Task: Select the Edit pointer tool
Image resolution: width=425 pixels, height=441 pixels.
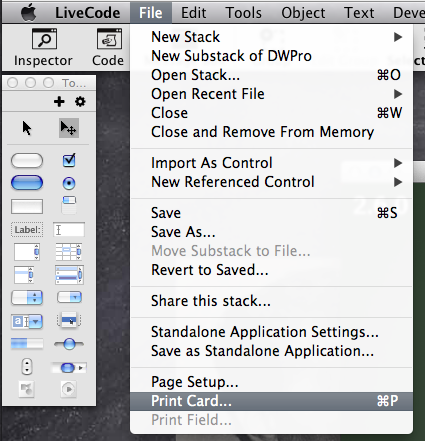Action: tap(69, 128)
